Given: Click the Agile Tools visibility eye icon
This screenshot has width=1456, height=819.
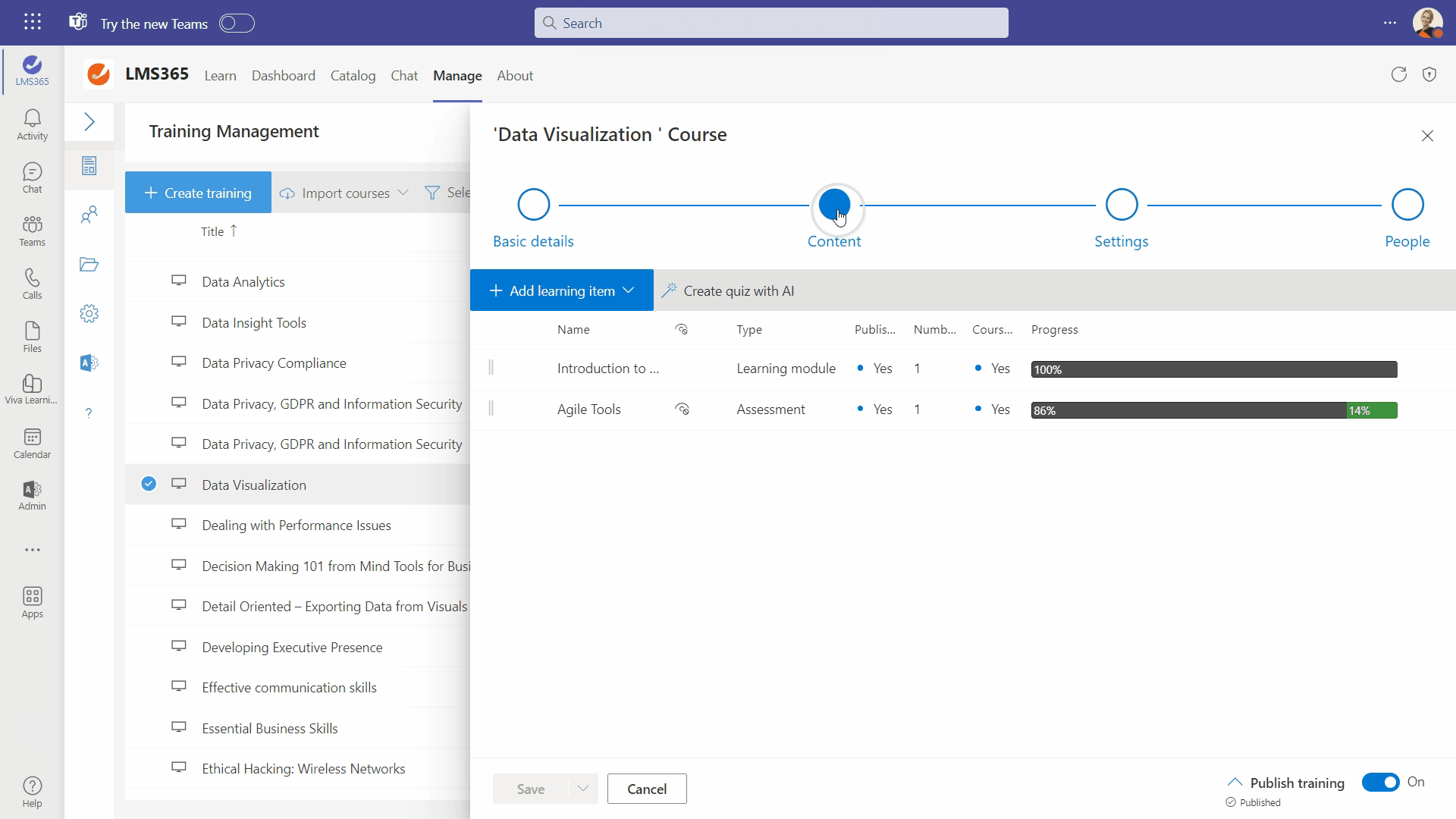Looking at the screenshot, I should pos(682,409).
